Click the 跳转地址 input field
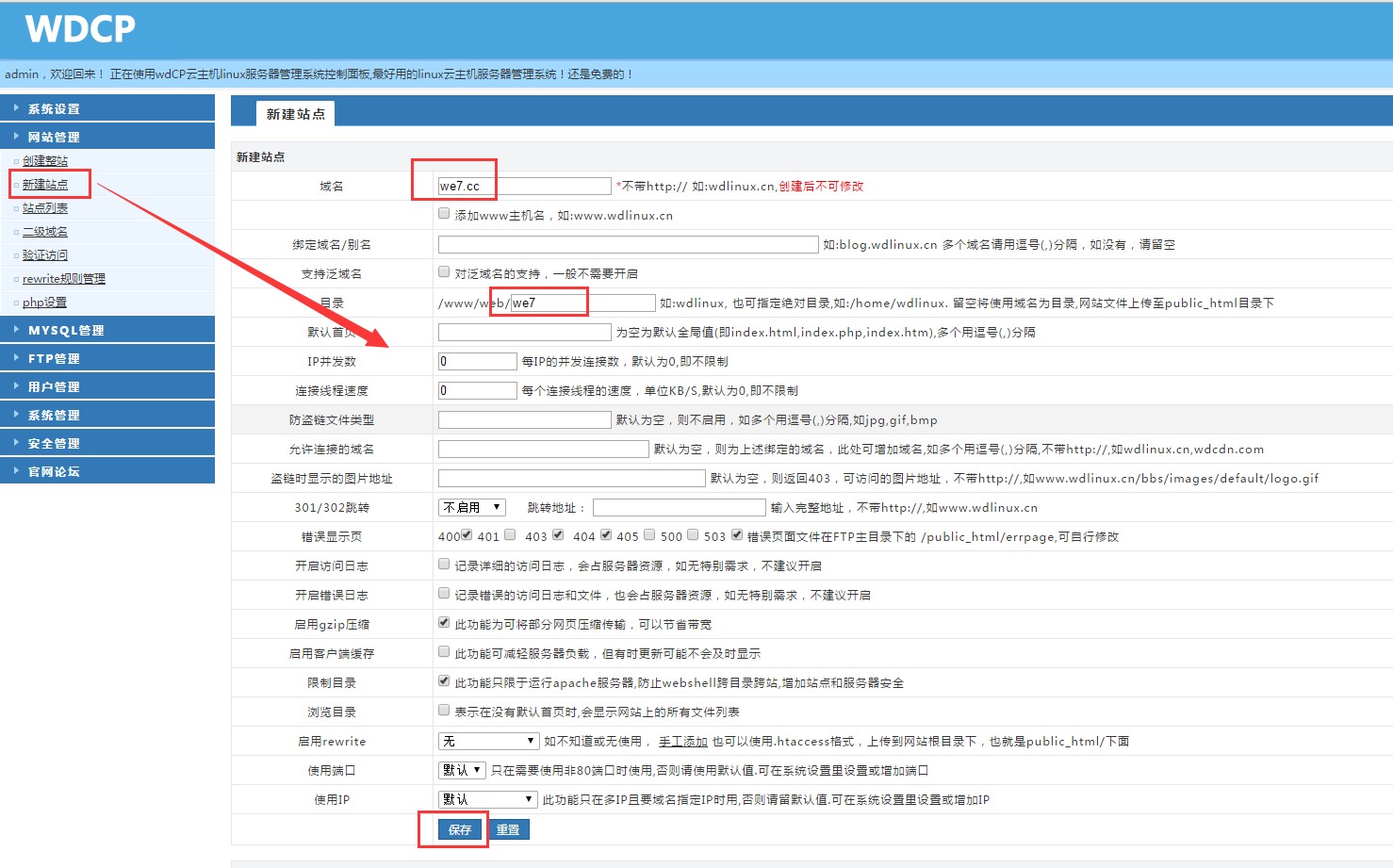 (x=679, y=507)
